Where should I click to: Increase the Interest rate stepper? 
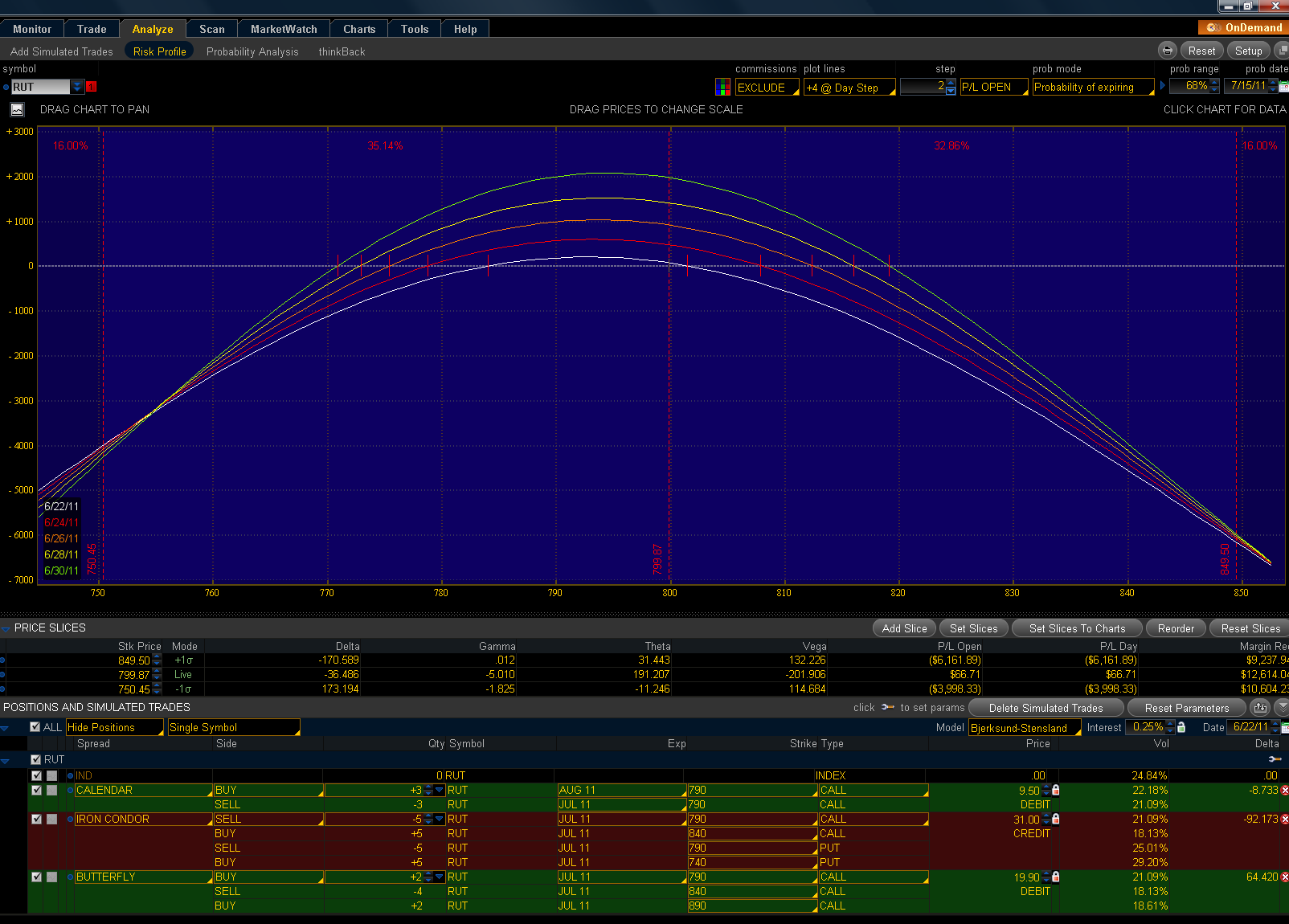(1170, 723)
